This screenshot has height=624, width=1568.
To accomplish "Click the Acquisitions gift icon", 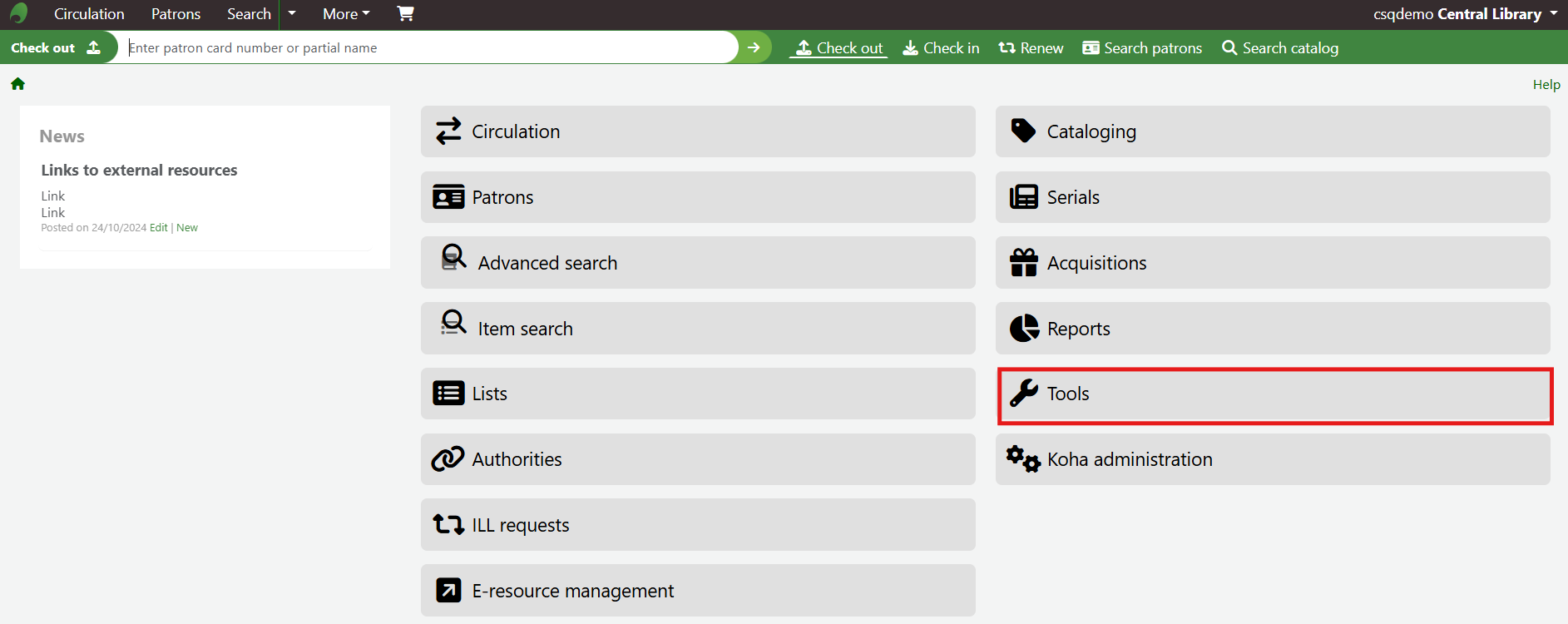I will pos(1024,262).
